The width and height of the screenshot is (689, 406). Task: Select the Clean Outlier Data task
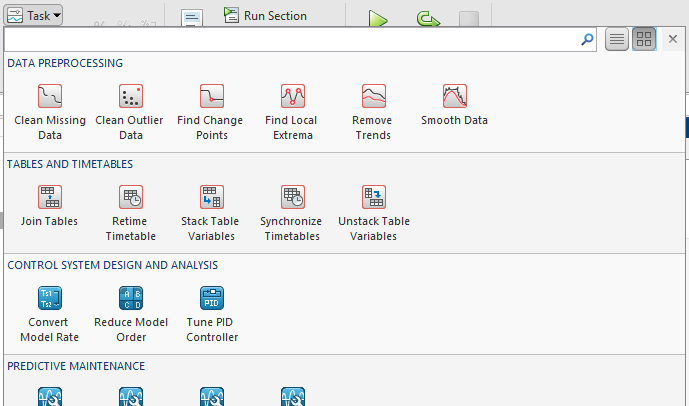[131, 112]
